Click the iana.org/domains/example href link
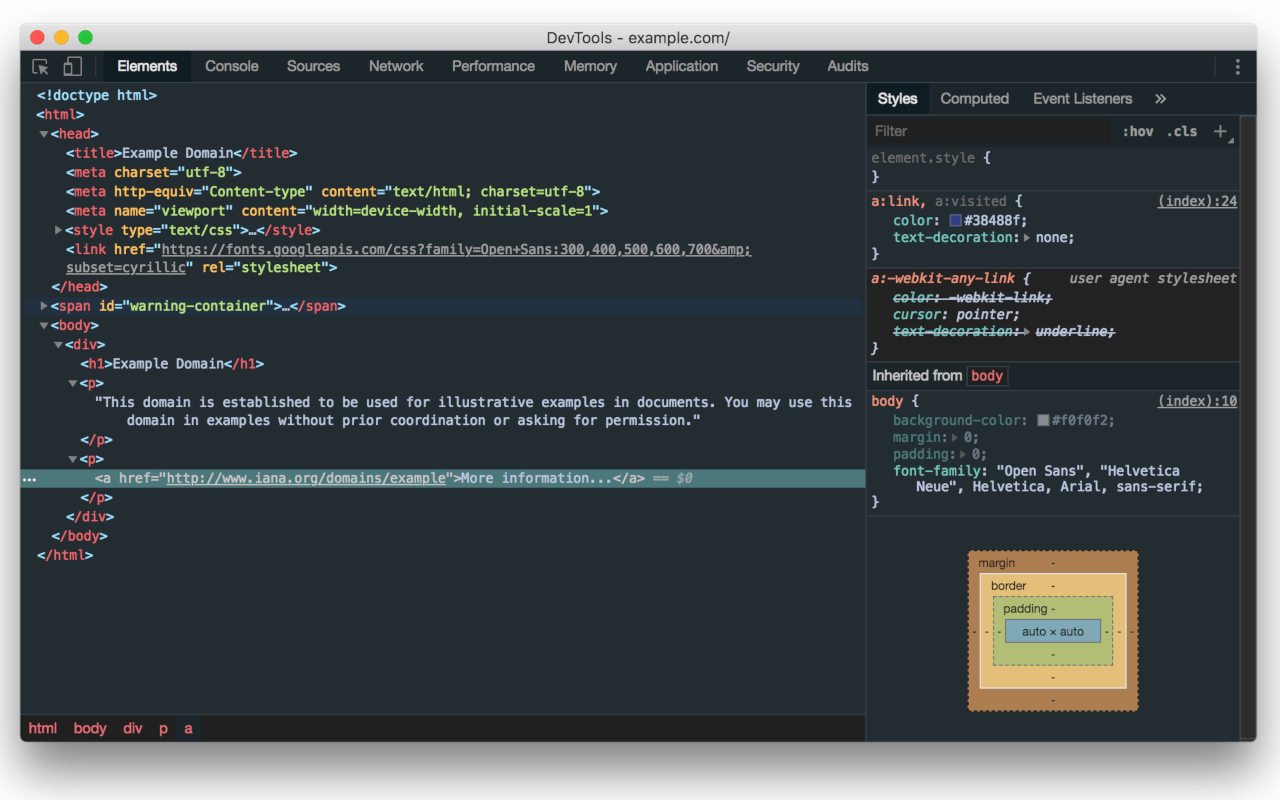The width and height of the screenshot is (1280, 800). [x=306, y=479]
